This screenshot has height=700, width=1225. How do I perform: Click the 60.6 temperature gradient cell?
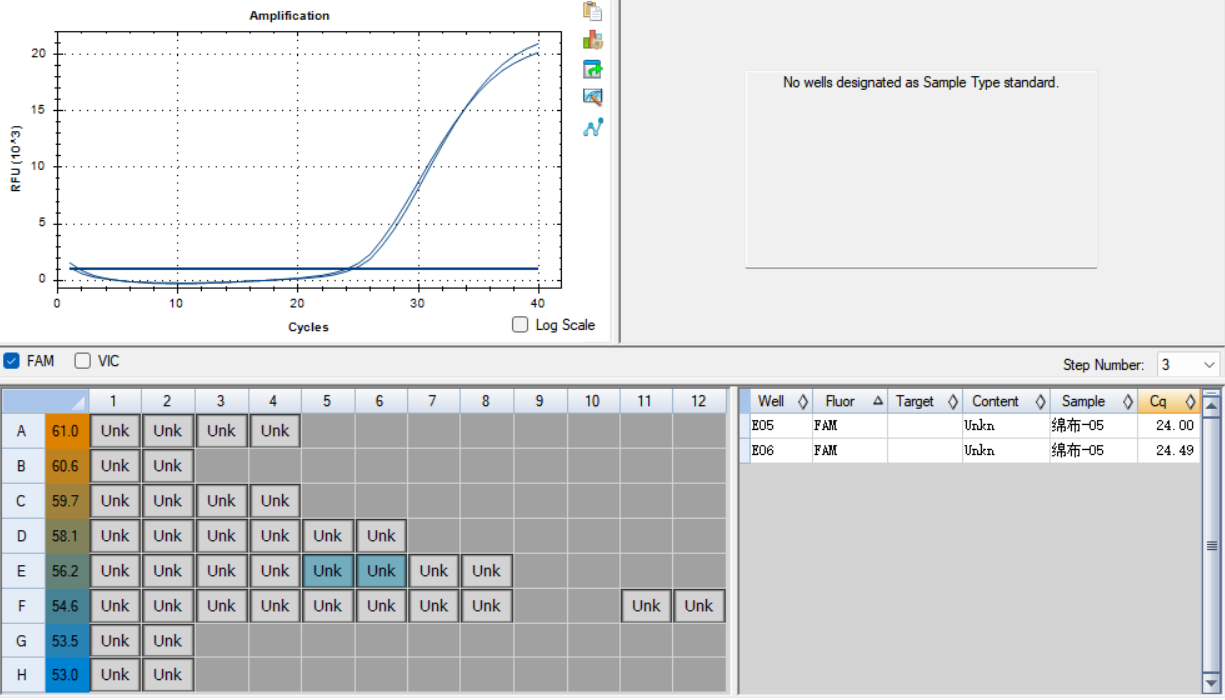66,465
